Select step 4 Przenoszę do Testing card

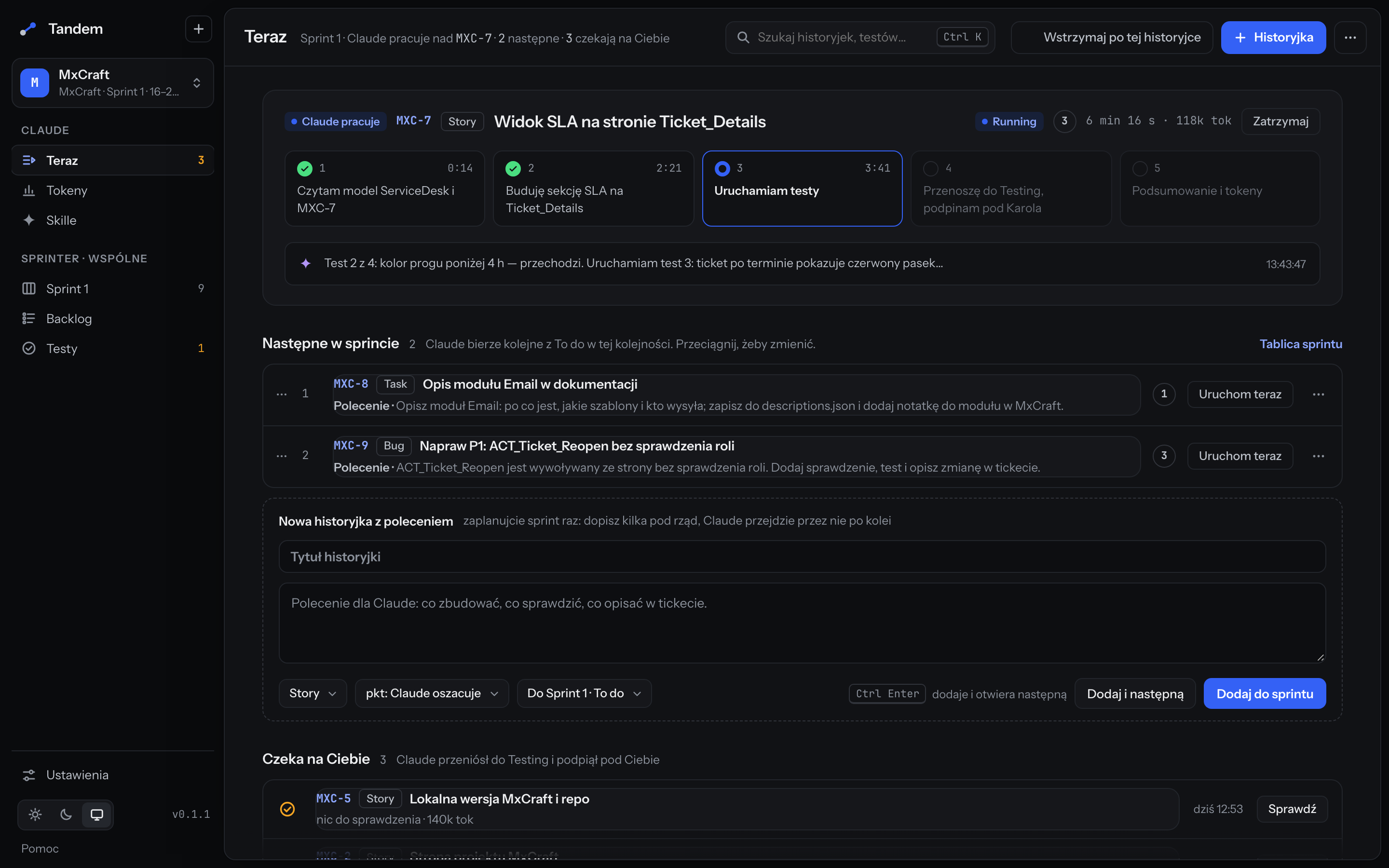(1011, 188)
